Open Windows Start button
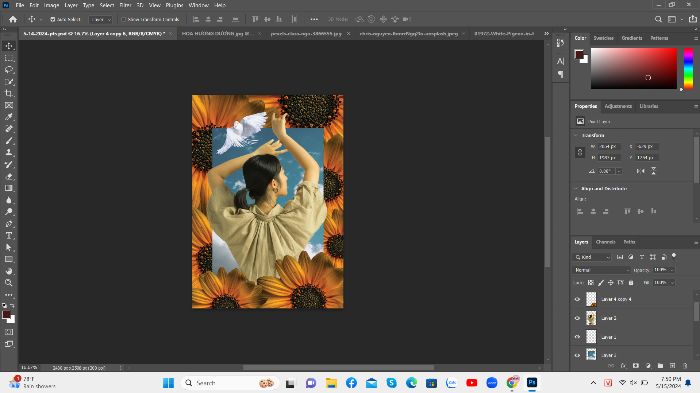 (x=168, y=383)
